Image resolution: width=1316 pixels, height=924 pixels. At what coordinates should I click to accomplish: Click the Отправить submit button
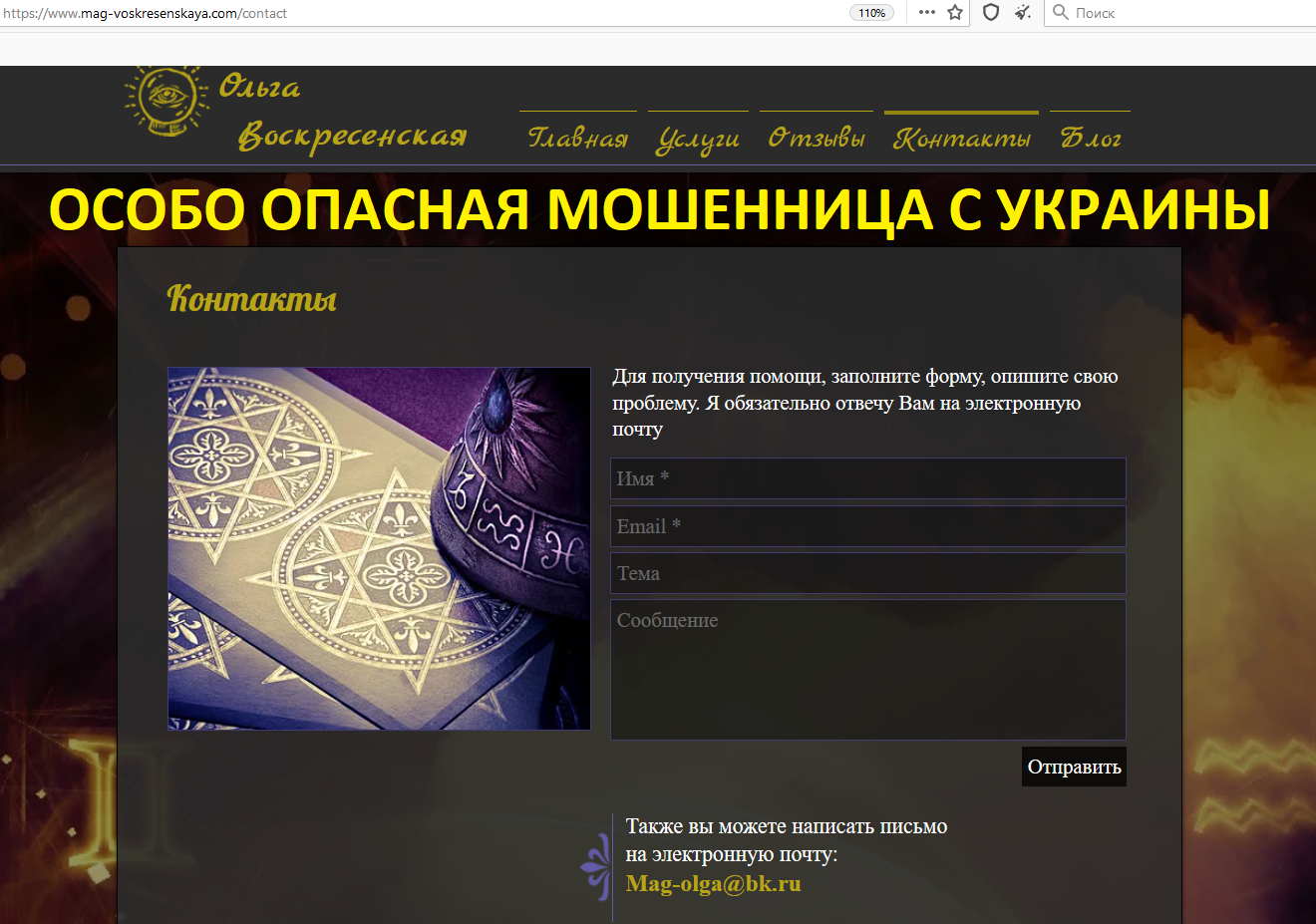pos(1074,767)
